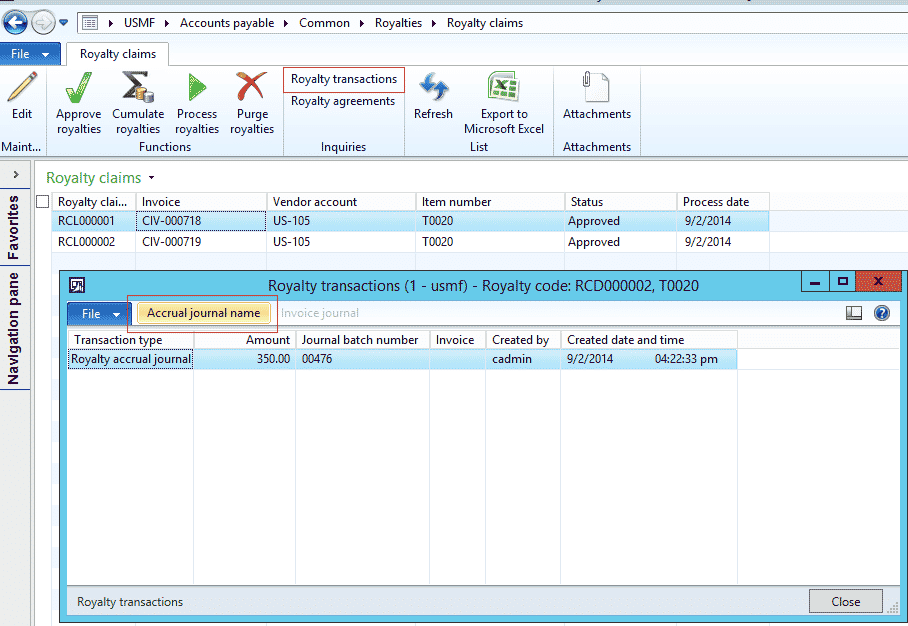Click Cumulate royalties sigma icon
This screenshot has width=908, height=626.
pyautogui.click(x=138, y=87)
